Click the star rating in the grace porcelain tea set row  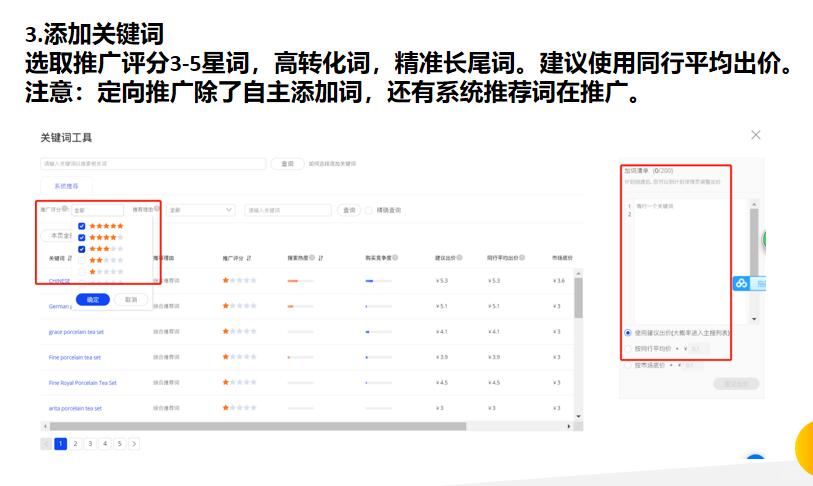click(x=239, y=331)
